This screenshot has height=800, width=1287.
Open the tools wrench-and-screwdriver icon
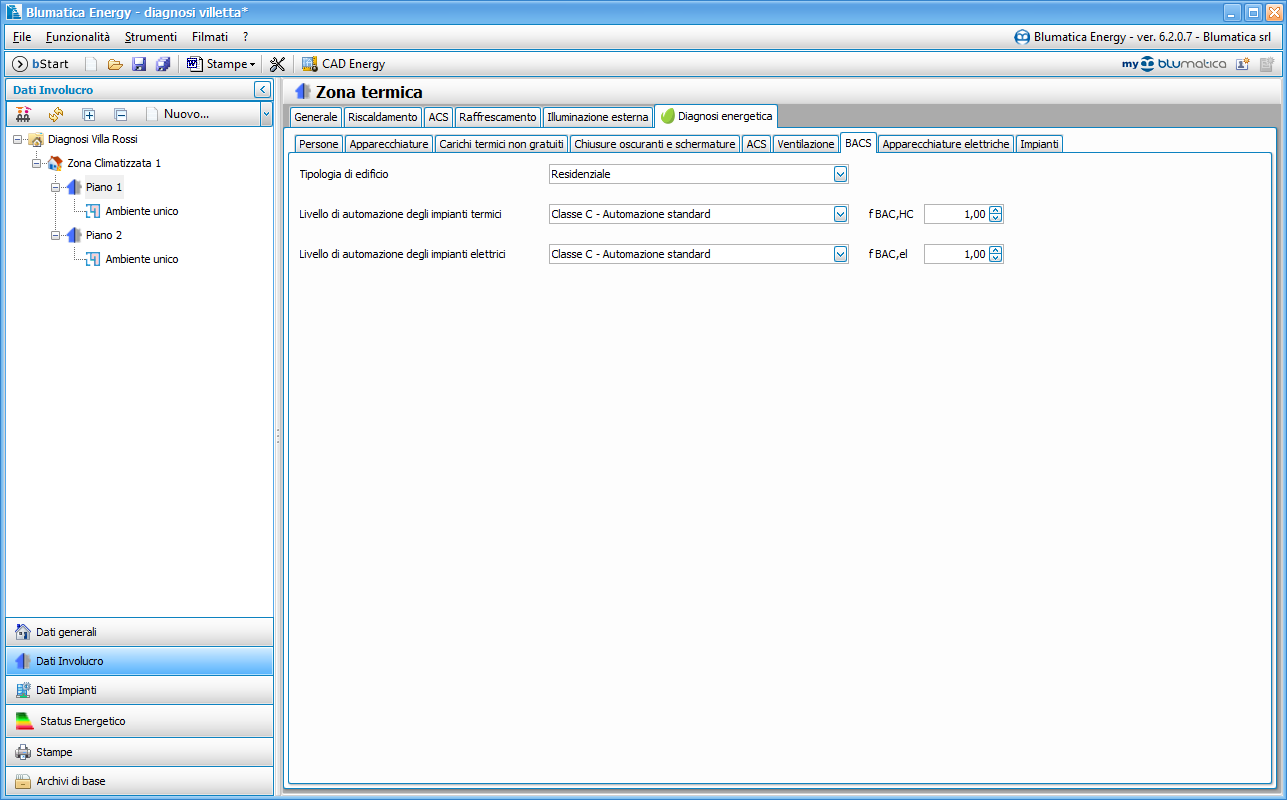[278, 64]
